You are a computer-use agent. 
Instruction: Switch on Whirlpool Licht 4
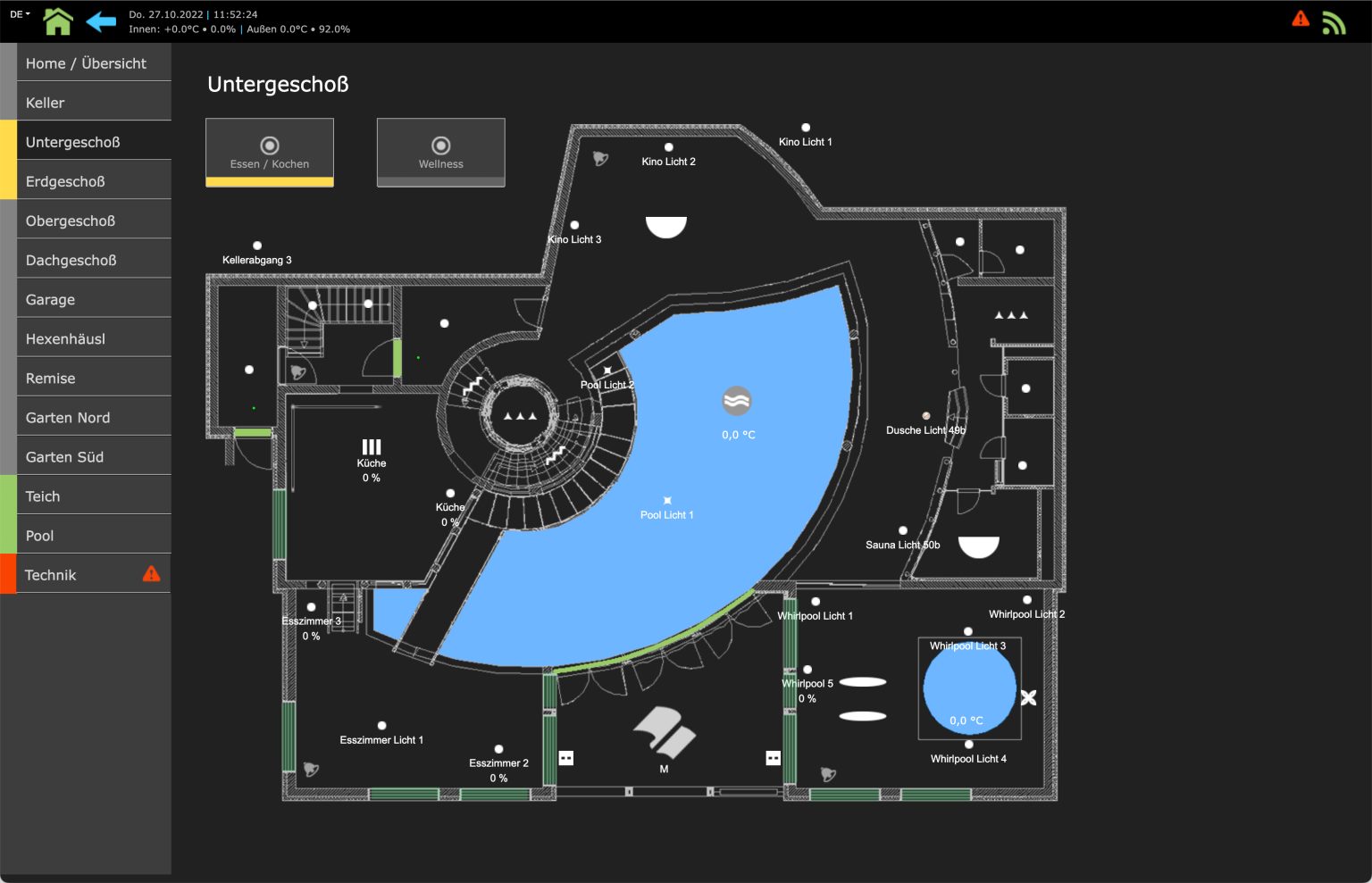(x=968, y=744)
